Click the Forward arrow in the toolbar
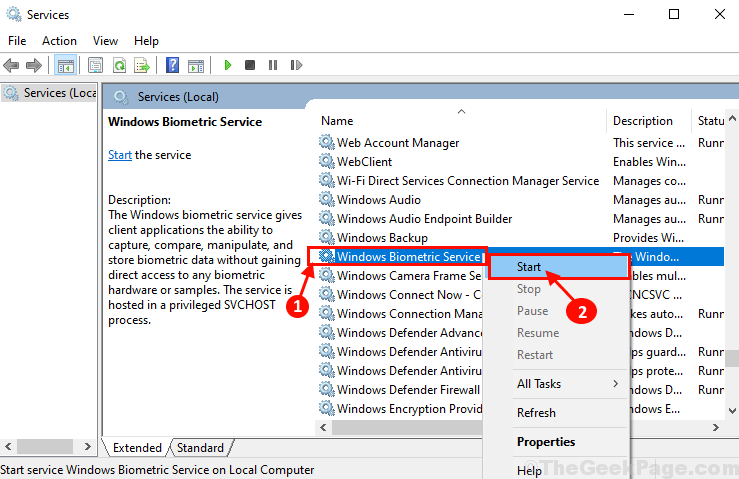Screen dimensions: 739x479 coord(35,65)
